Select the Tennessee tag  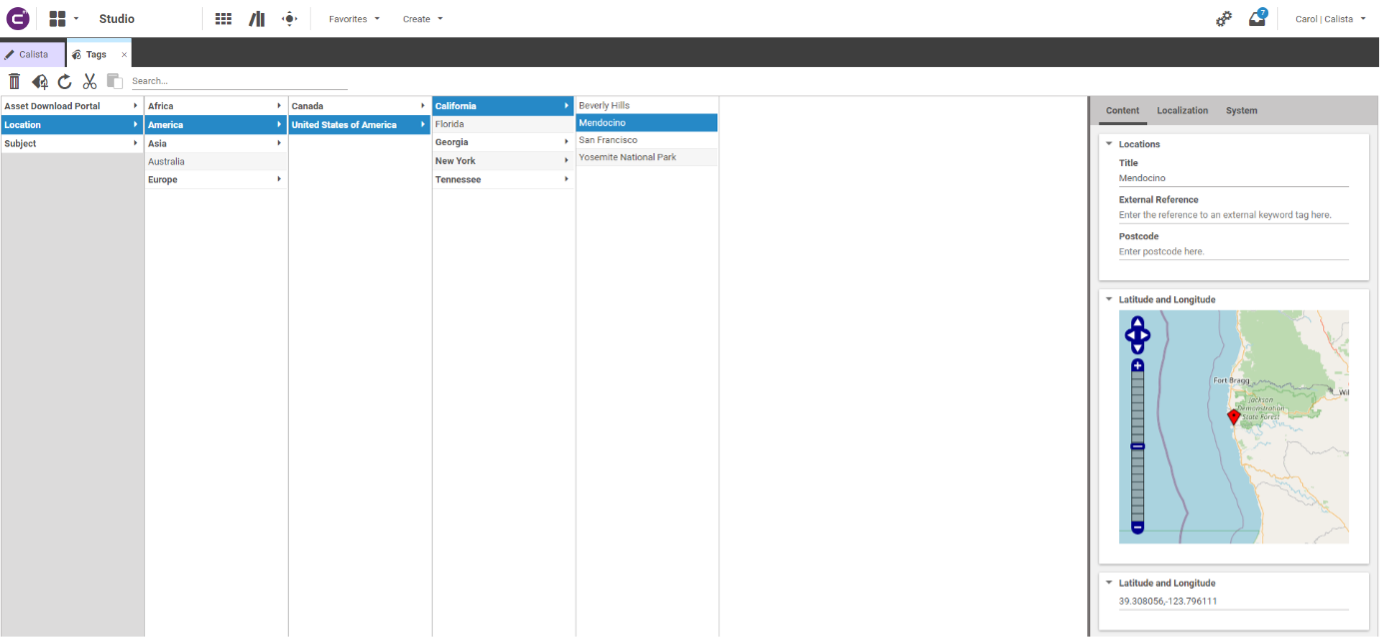503,180
